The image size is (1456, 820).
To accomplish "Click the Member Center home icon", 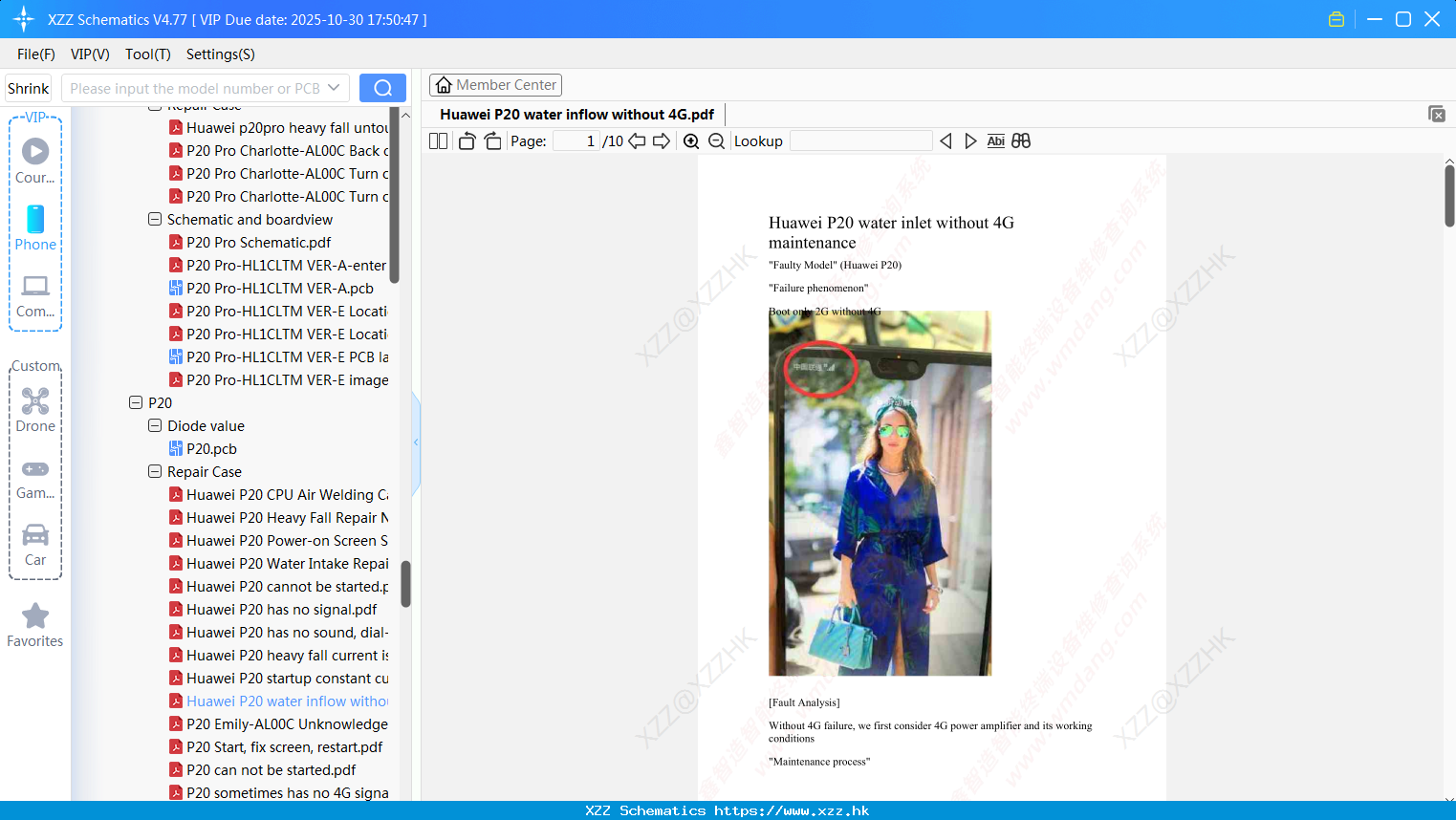I will [x=444, y=85].
